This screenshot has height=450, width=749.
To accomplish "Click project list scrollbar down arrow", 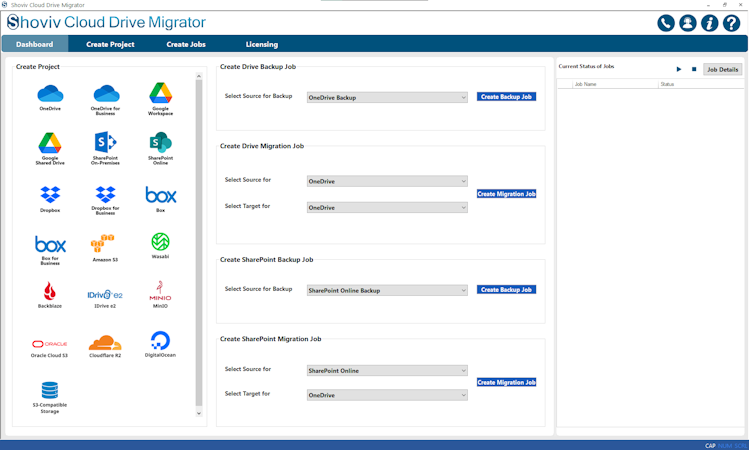I will [199, 413].
